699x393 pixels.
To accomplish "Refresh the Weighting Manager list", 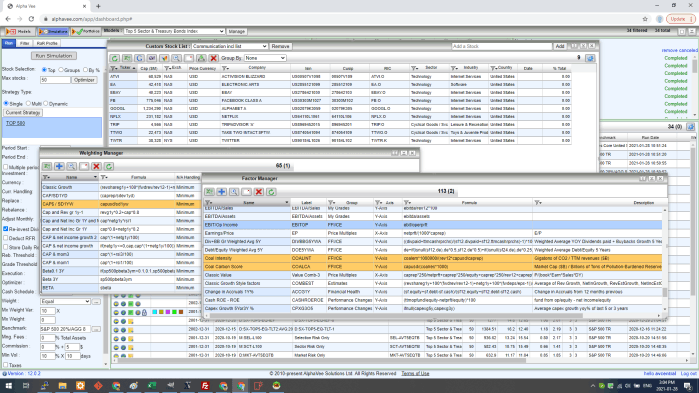I will 109,166.
